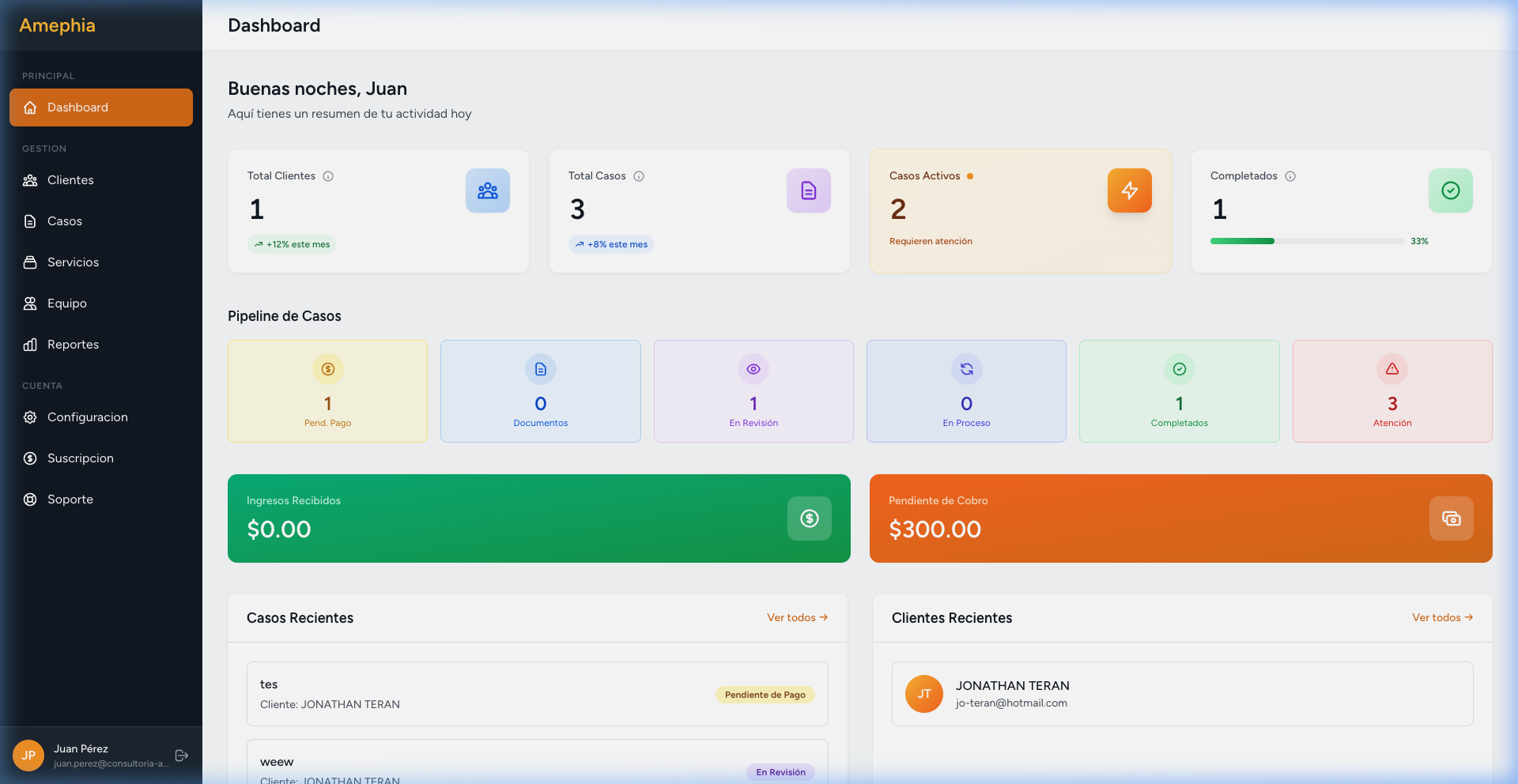
Task: Click the orange lightning icon in Casos Activos
Action: (1130, 190)
